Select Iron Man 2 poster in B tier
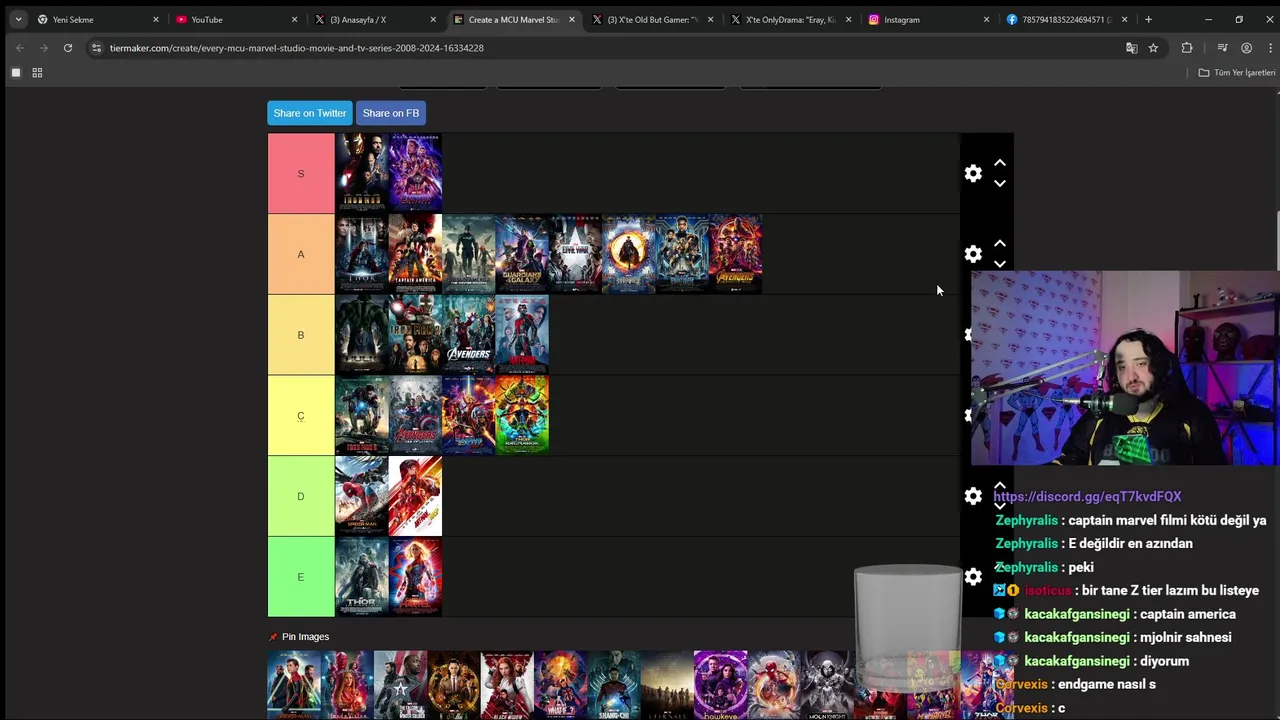1280x720 pixels. 415,335
